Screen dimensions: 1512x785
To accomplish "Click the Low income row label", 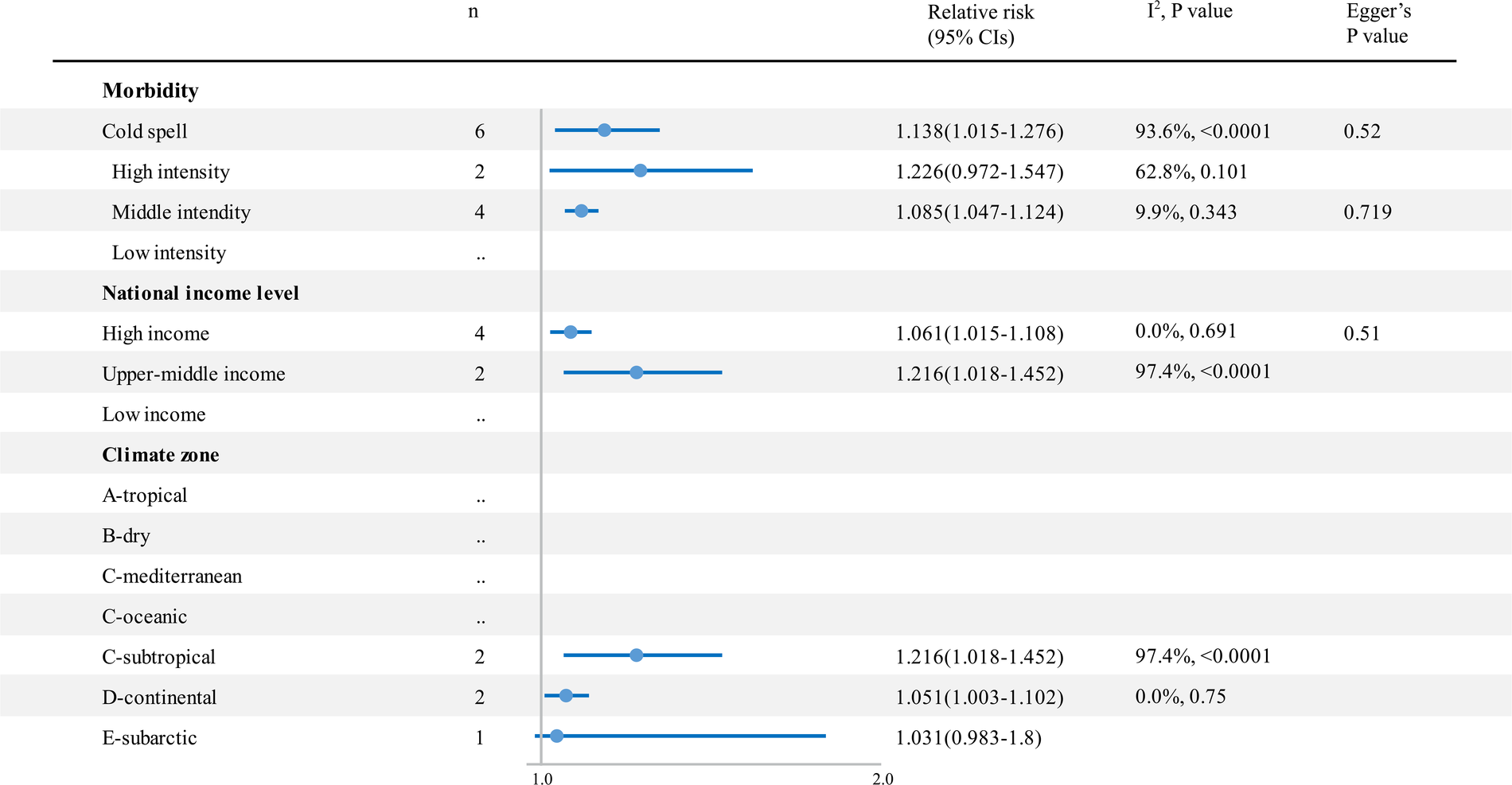I will coord(154,414).
